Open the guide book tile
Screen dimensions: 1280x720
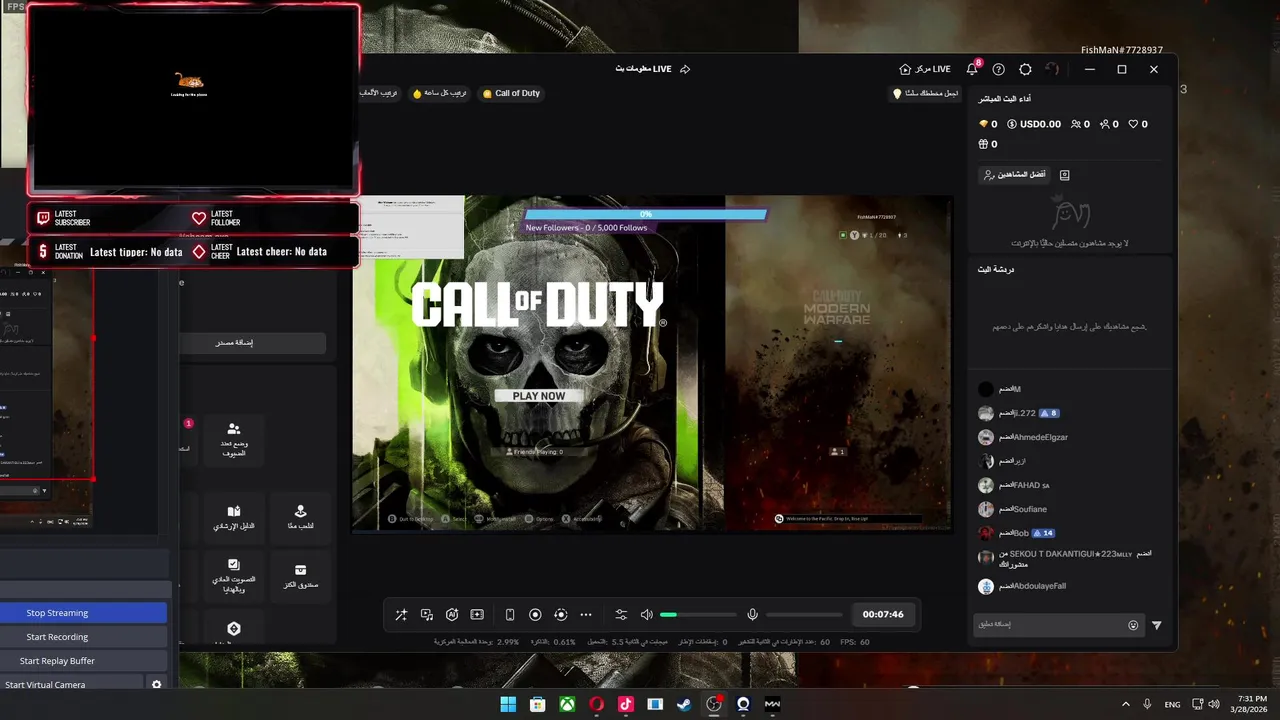234,517
